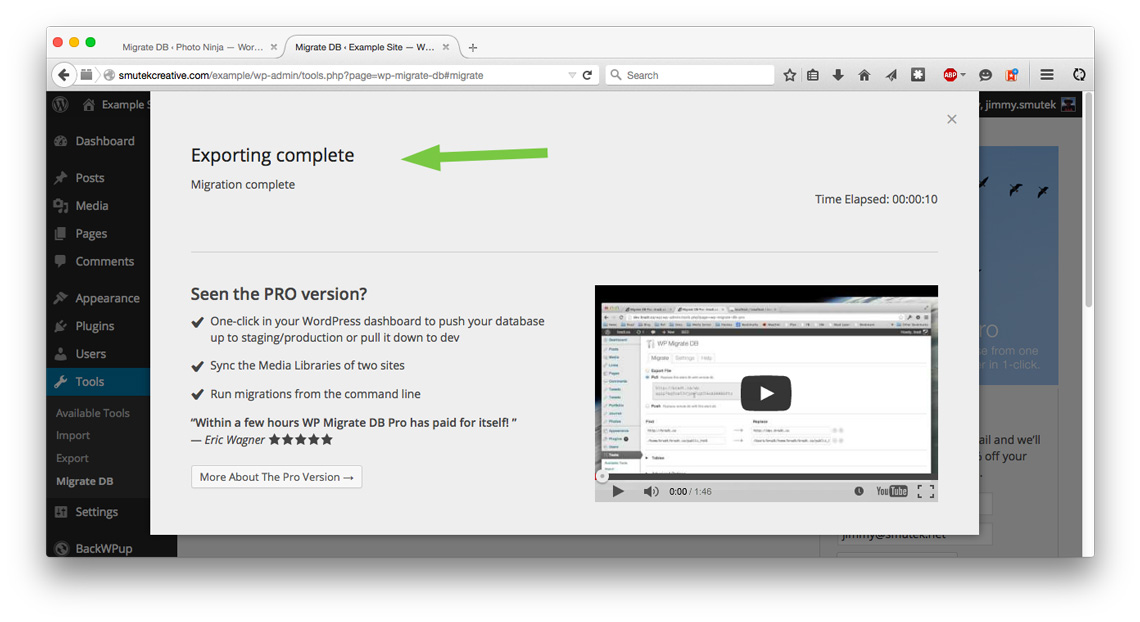The width and height of the screenshot is (1140, 622).
Task: Open the URL history dropdown arrow
Action: coord(571,75)
